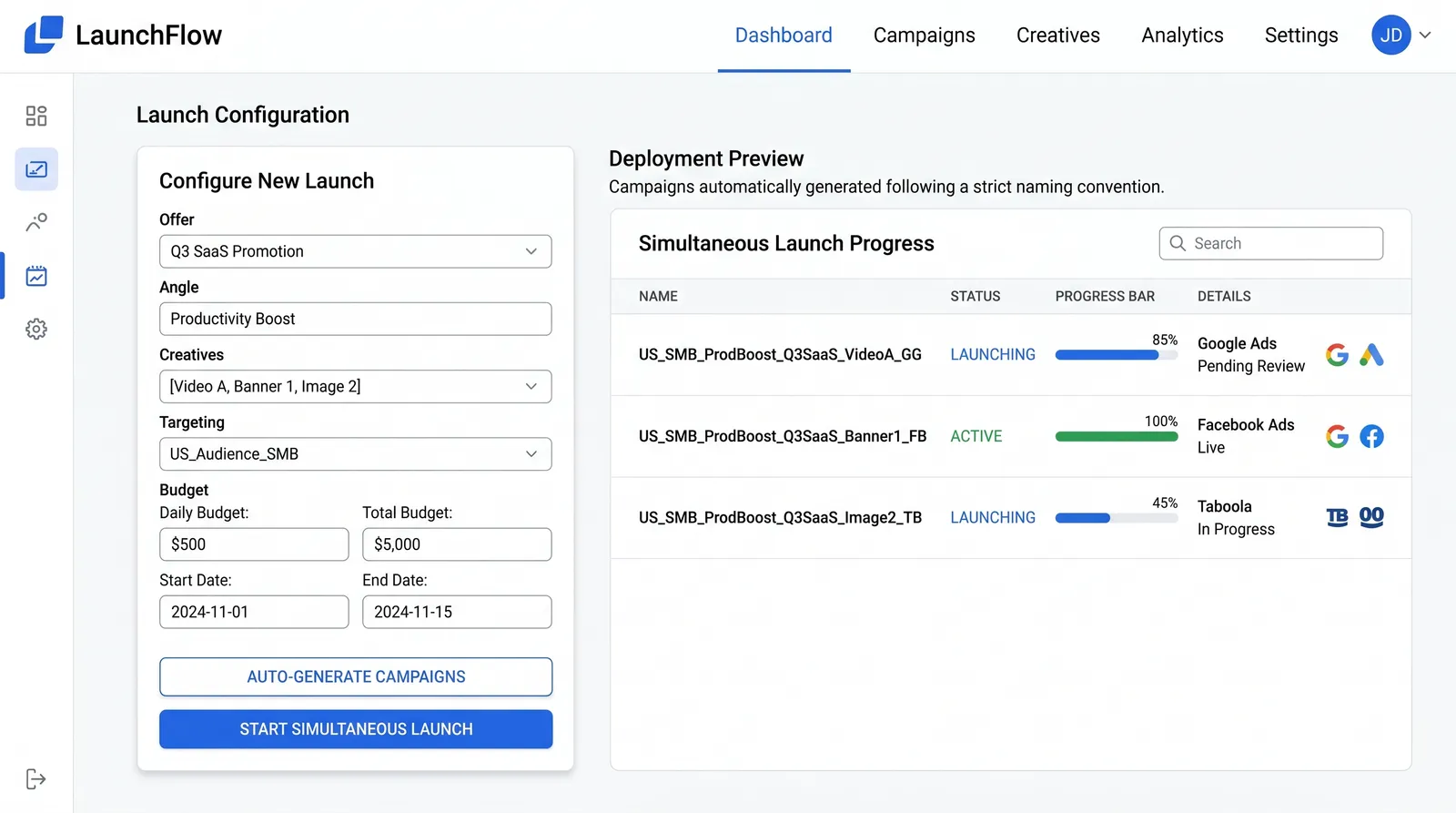Click the LaunchFlow logo icon
Viewport: 1456px width, 813px height.
44,35
